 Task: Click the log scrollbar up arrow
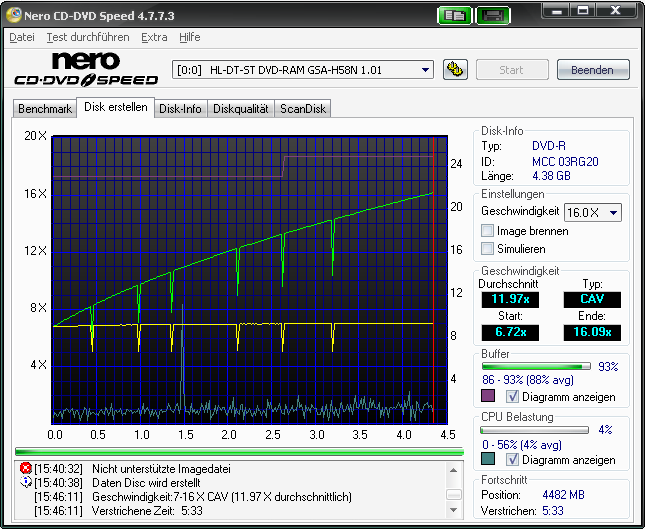(x=453, y=470)
